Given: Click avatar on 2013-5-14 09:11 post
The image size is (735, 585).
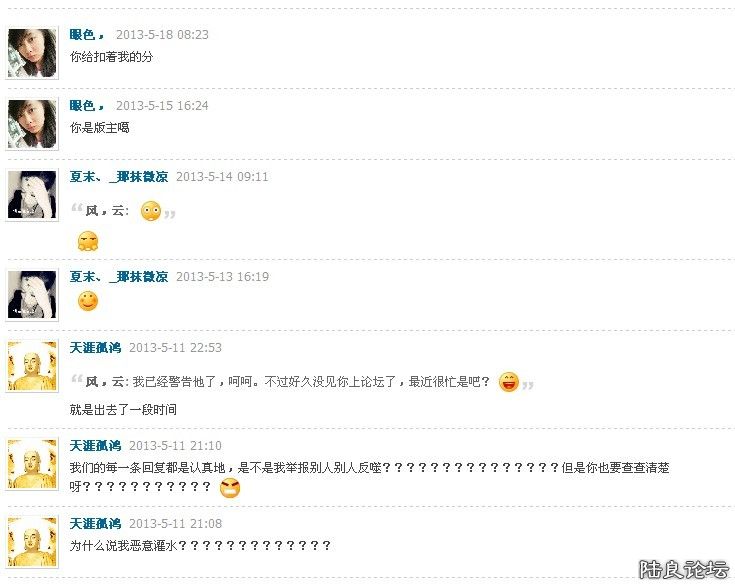Looking at the screenshot, I should pos(32,195).
